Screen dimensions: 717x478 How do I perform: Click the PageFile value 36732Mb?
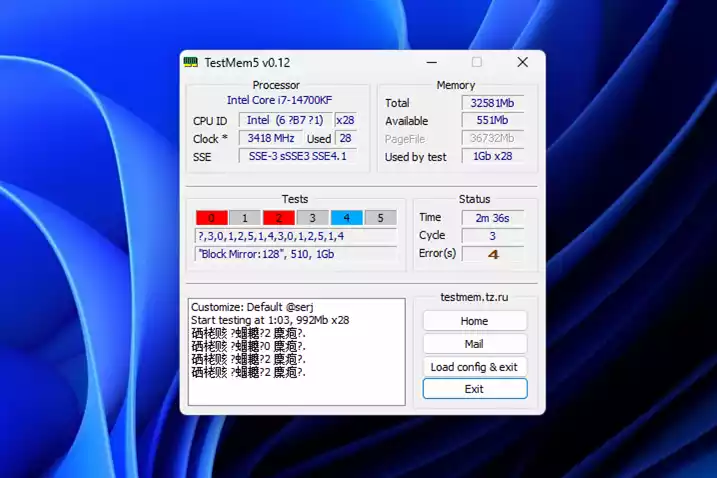click(492, 138)
